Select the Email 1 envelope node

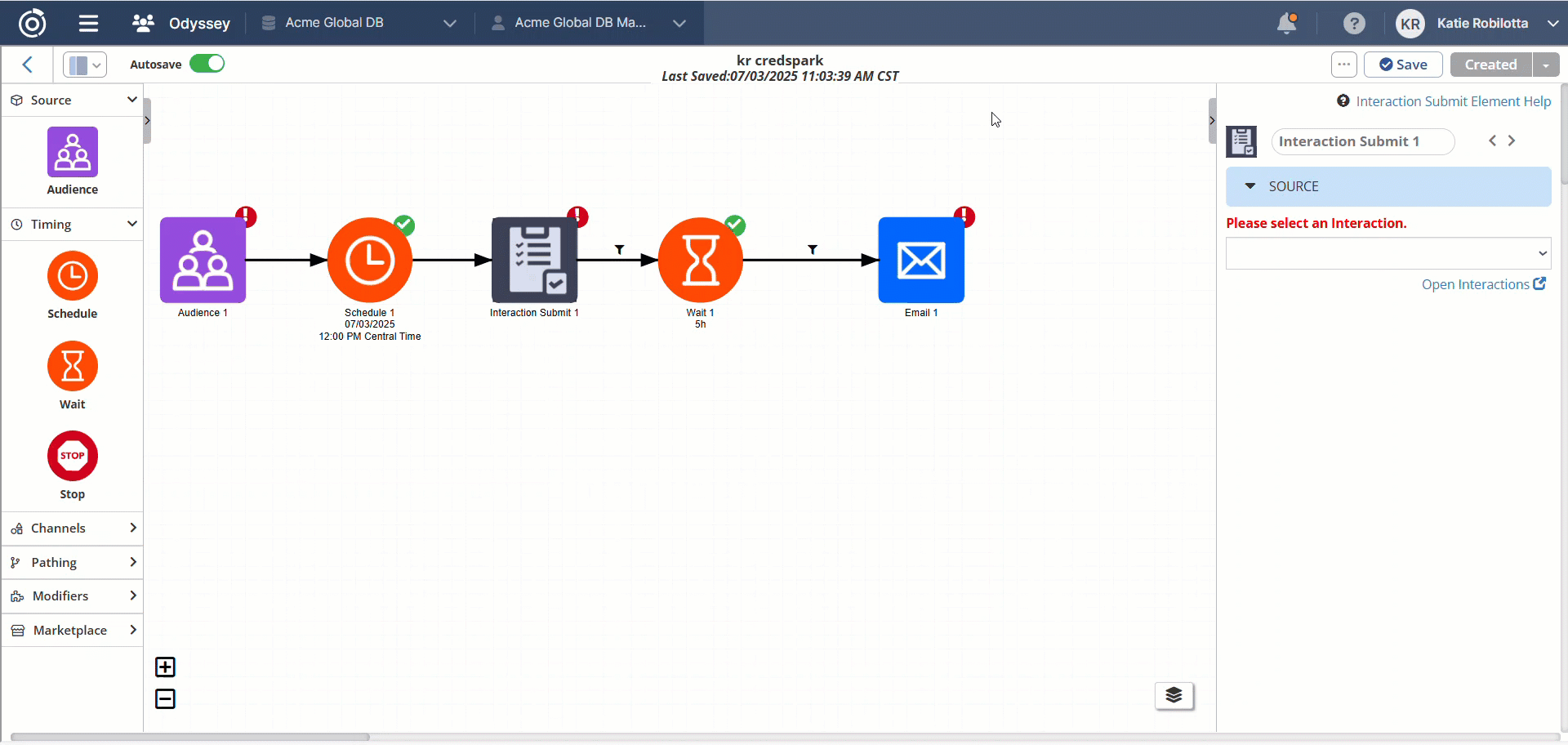[921, 260]
